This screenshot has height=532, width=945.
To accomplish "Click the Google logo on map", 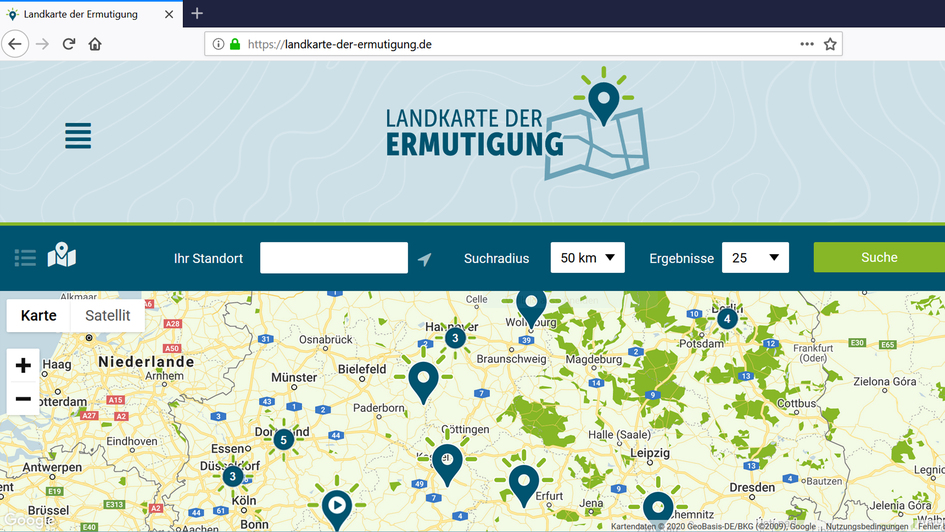I will click(27, 520).
